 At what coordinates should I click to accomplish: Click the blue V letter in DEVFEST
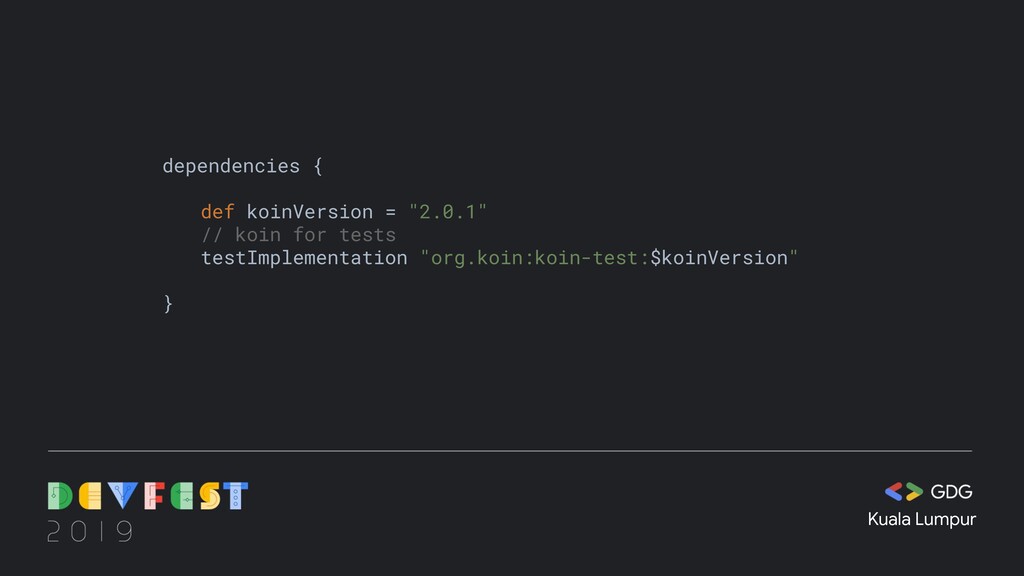pos(123,496)
